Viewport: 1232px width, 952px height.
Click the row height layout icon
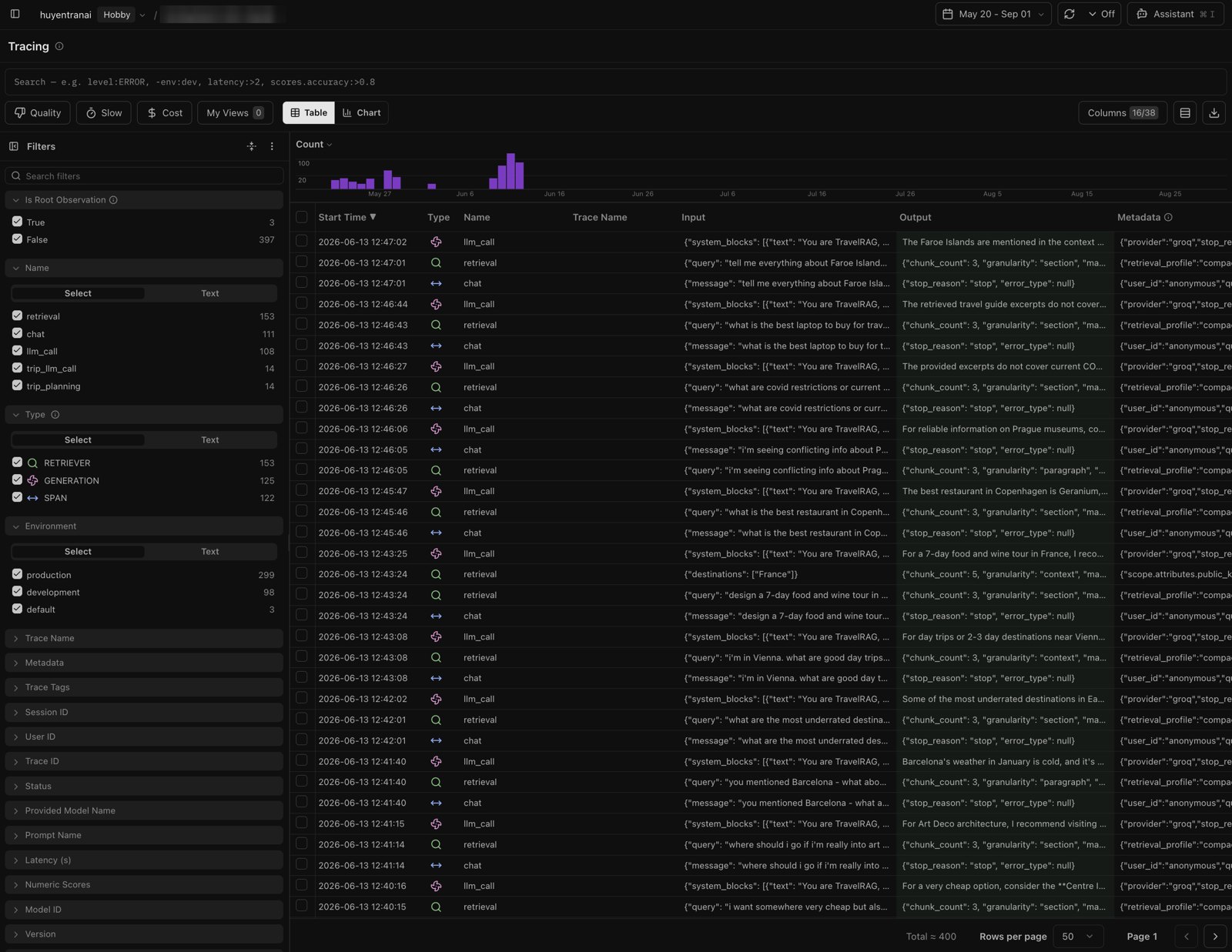pos(1185,113)
